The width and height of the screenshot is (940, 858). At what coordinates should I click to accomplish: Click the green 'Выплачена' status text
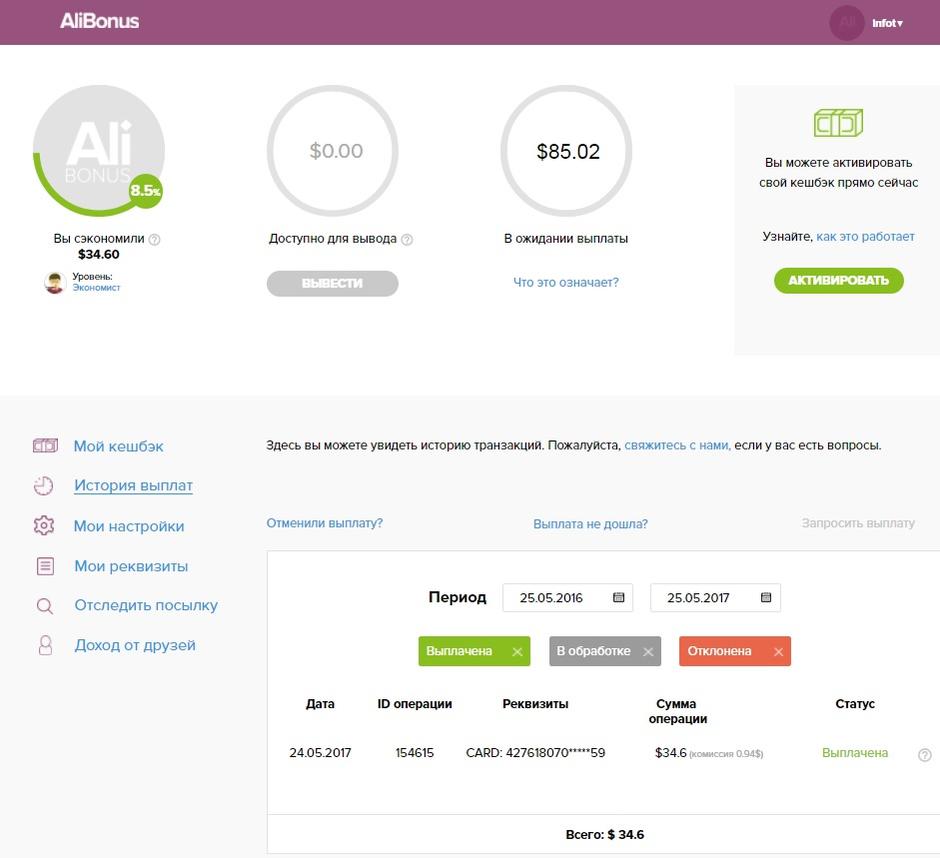[x=855, y=753]
